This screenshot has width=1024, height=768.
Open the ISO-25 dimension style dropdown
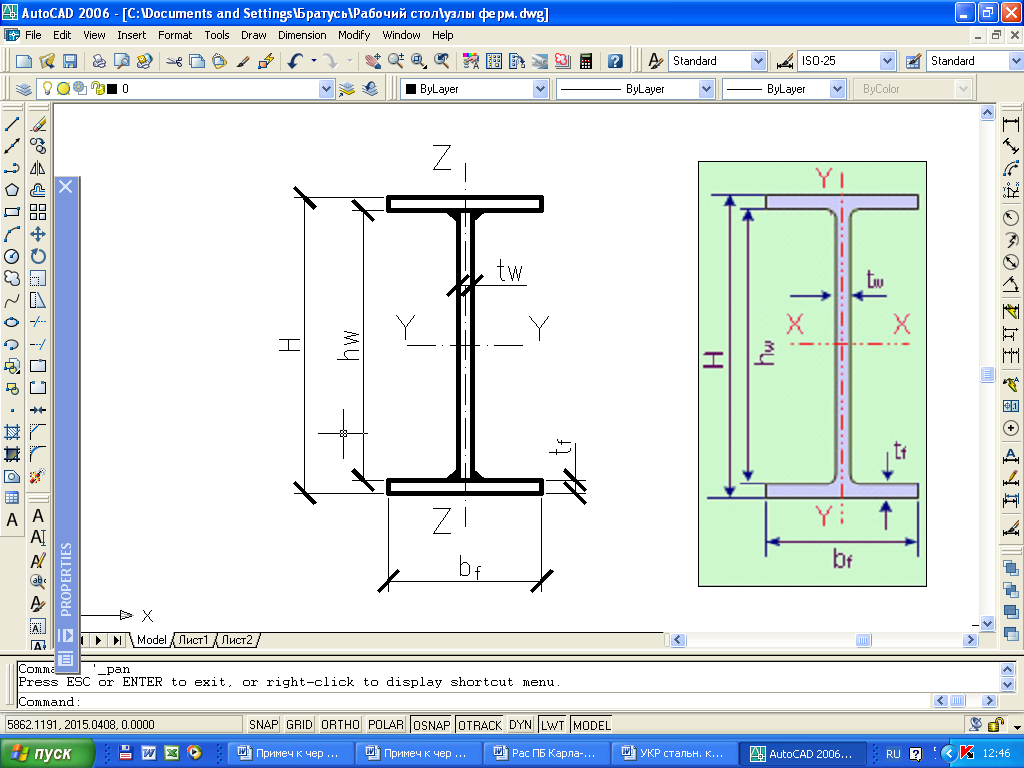tap(887, 61)
